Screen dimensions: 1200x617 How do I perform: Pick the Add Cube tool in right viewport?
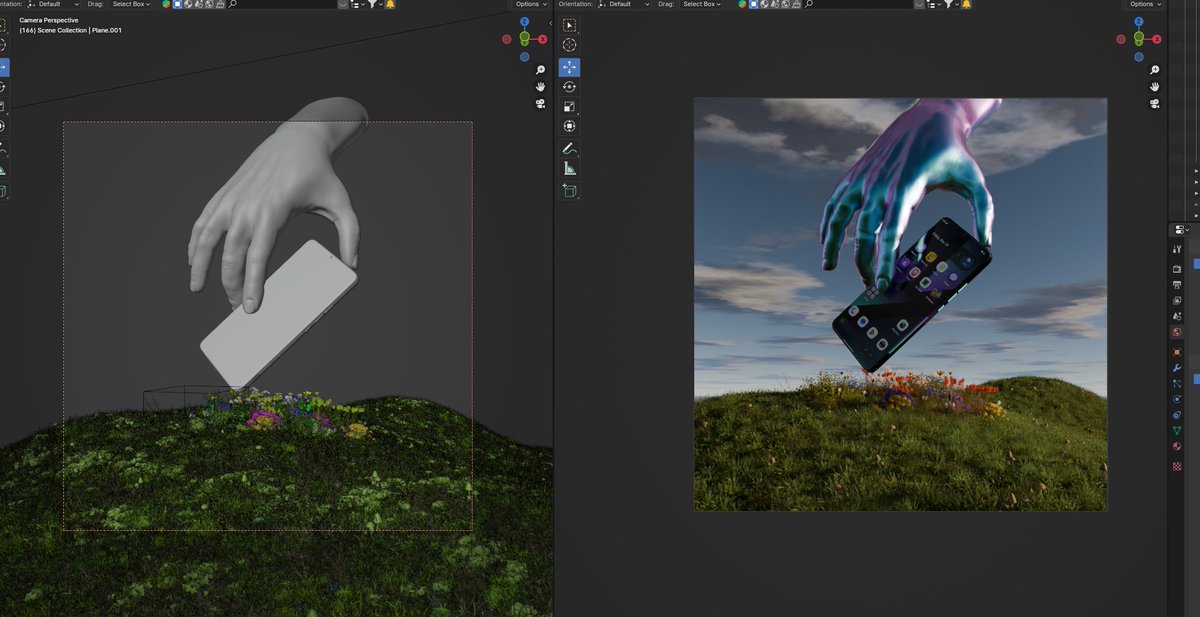coord(569,190)
